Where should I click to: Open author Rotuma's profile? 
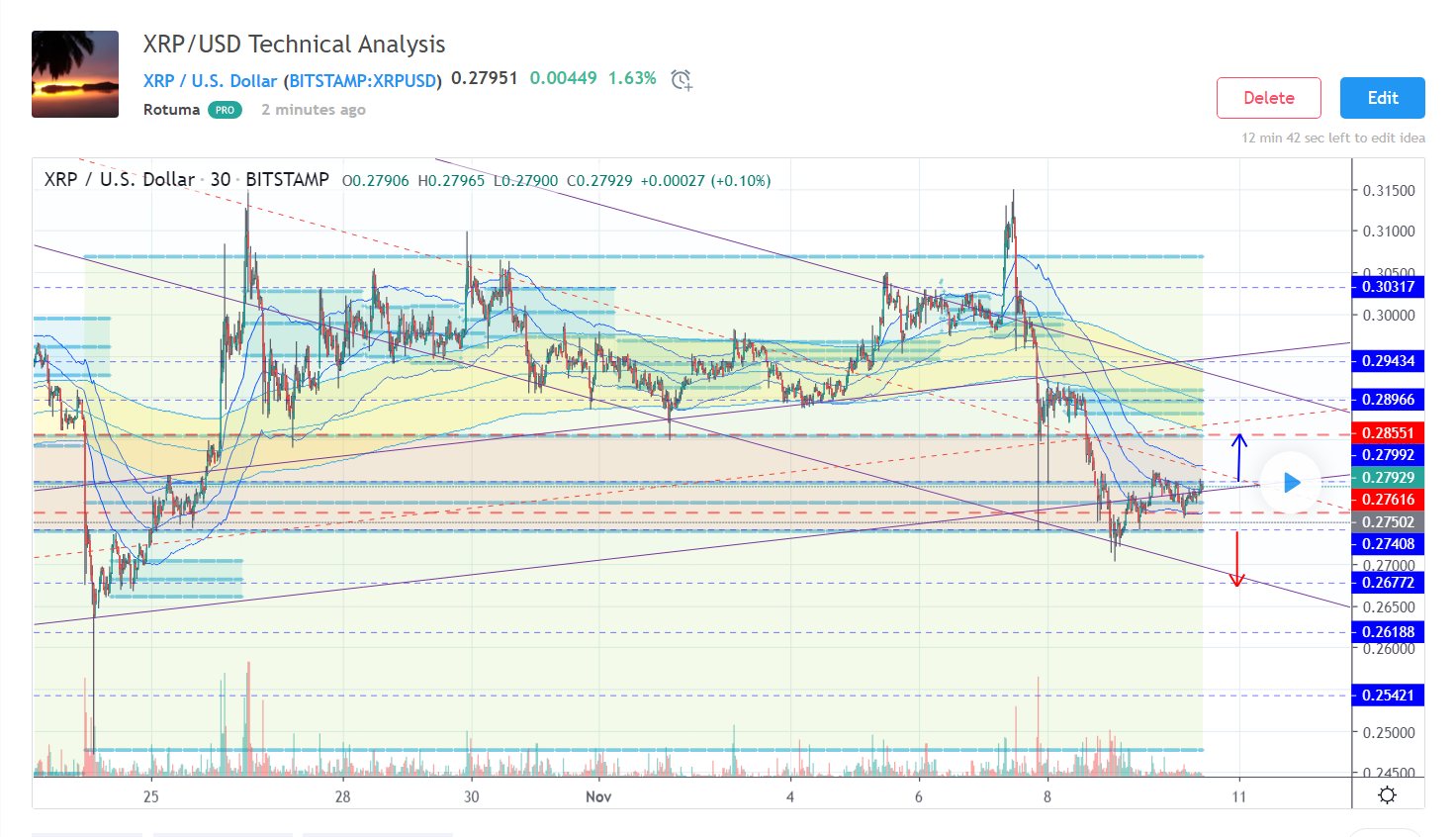click(171, 110)
